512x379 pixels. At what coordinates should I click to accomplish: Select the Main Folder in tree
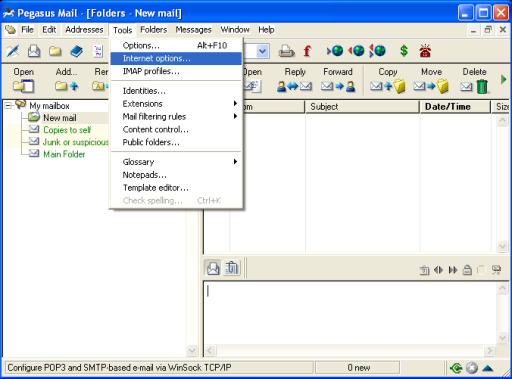coord(64,154)
